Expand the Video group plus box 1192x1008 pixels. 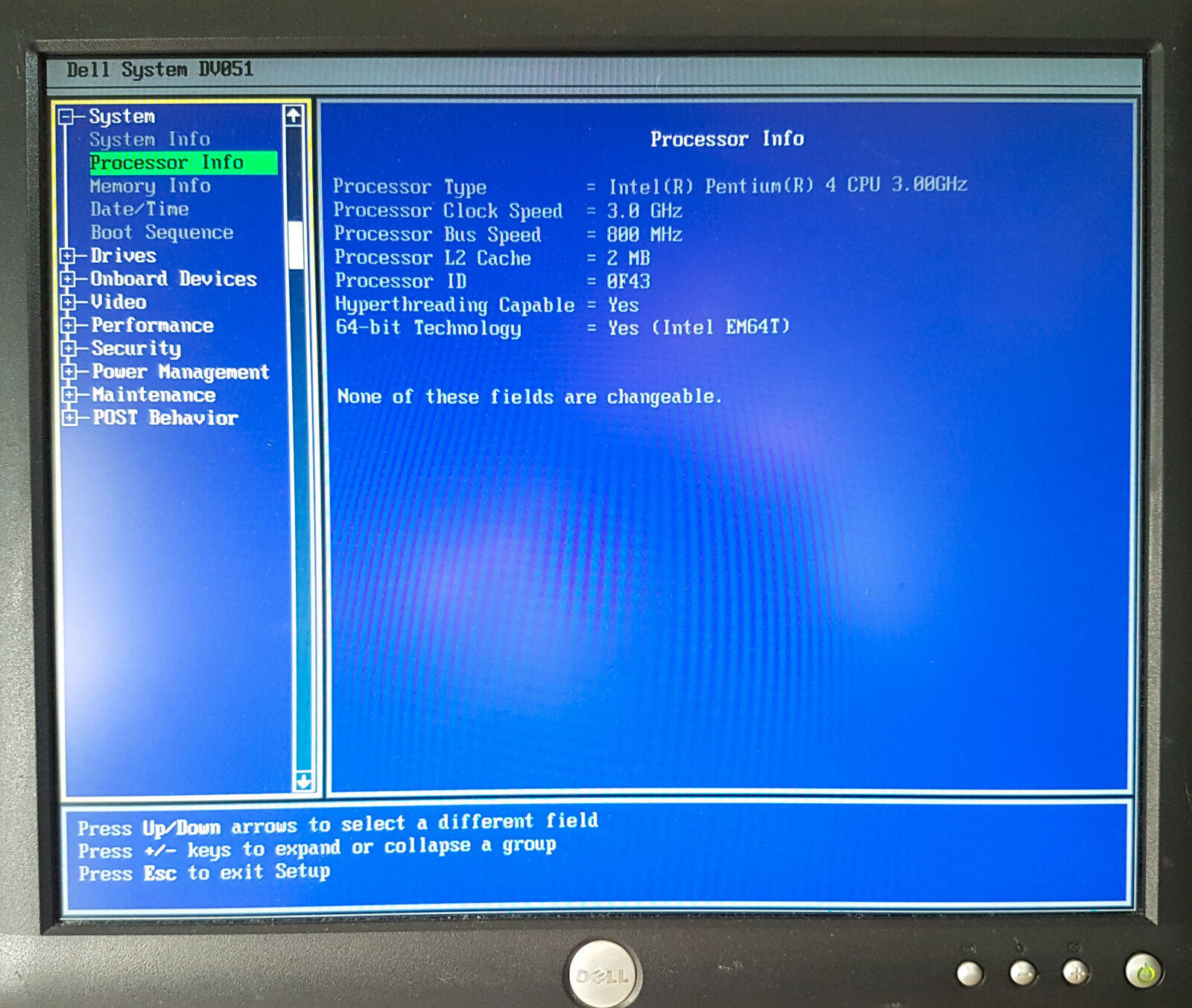[68, 302]
